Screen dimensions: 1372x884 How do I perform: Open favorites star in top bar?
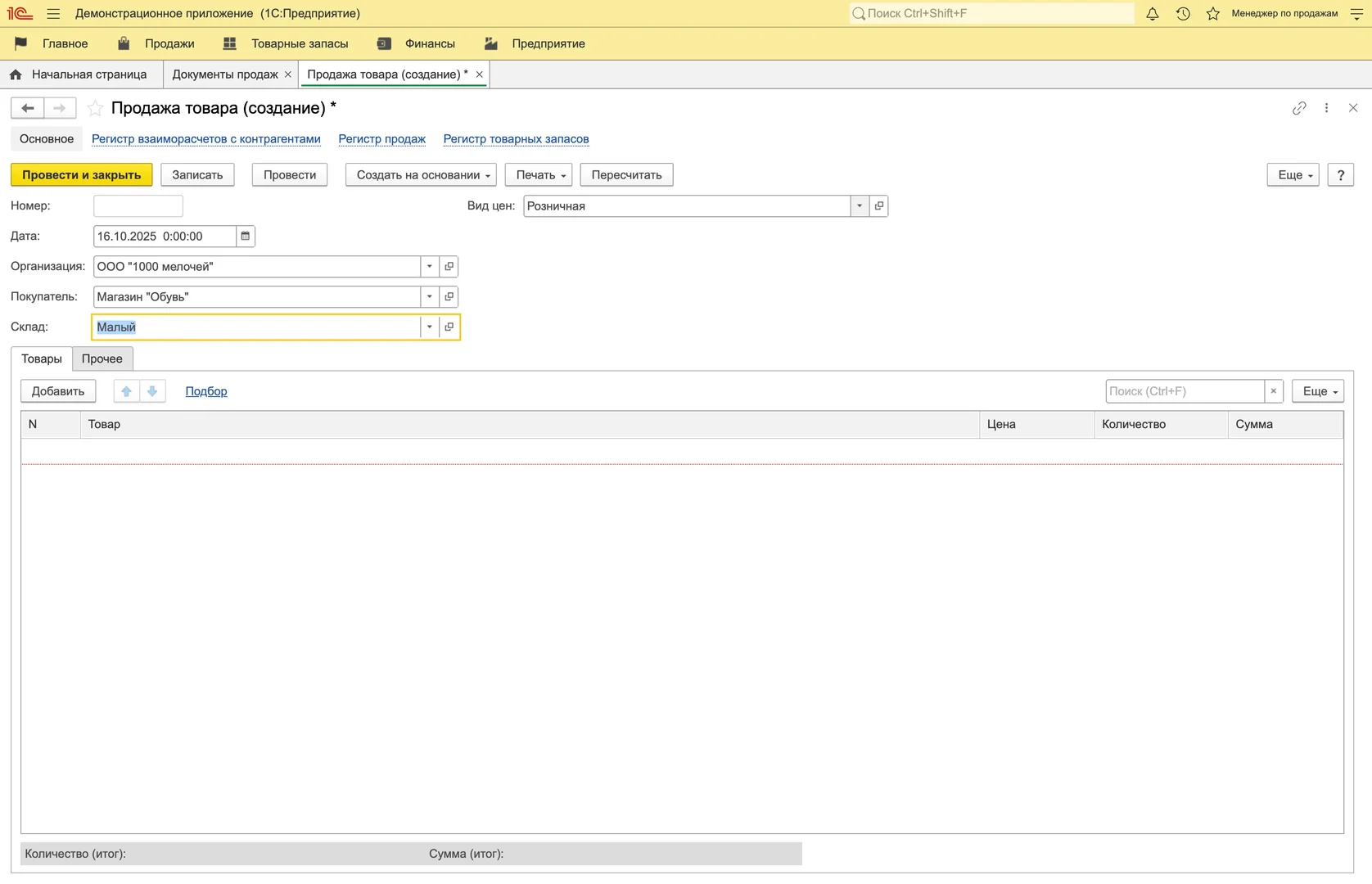[1212, 14]
